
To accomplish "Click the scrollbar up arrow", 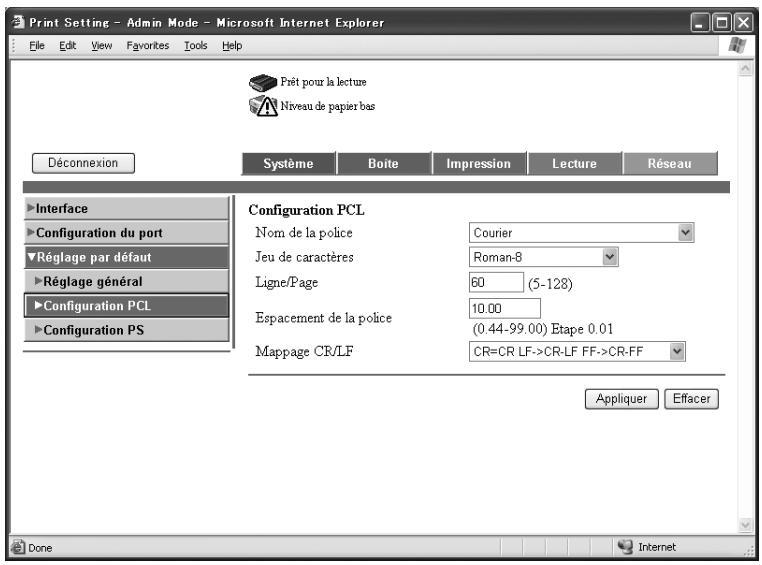I will (x=745, y=69).
